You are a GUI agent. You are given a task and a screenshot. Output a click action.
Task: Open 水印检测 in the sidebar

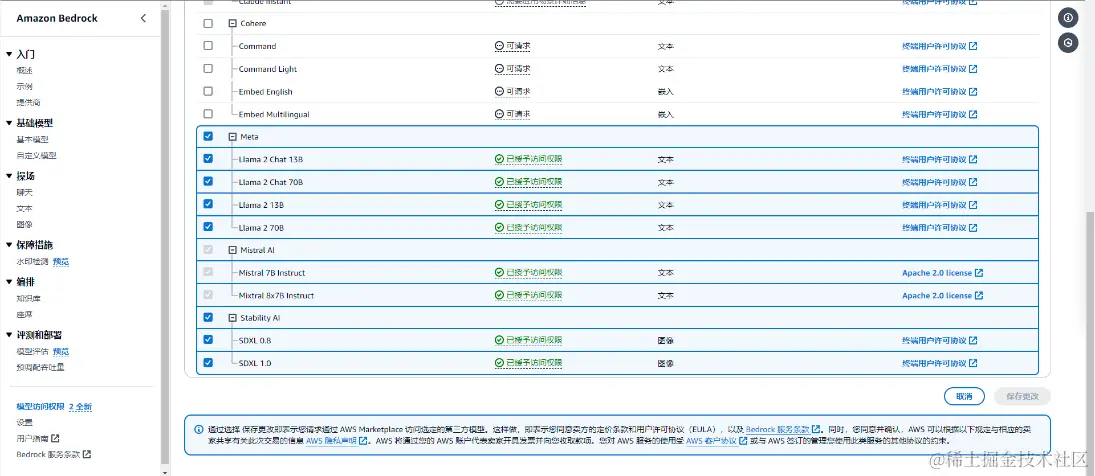pos(32,262)
